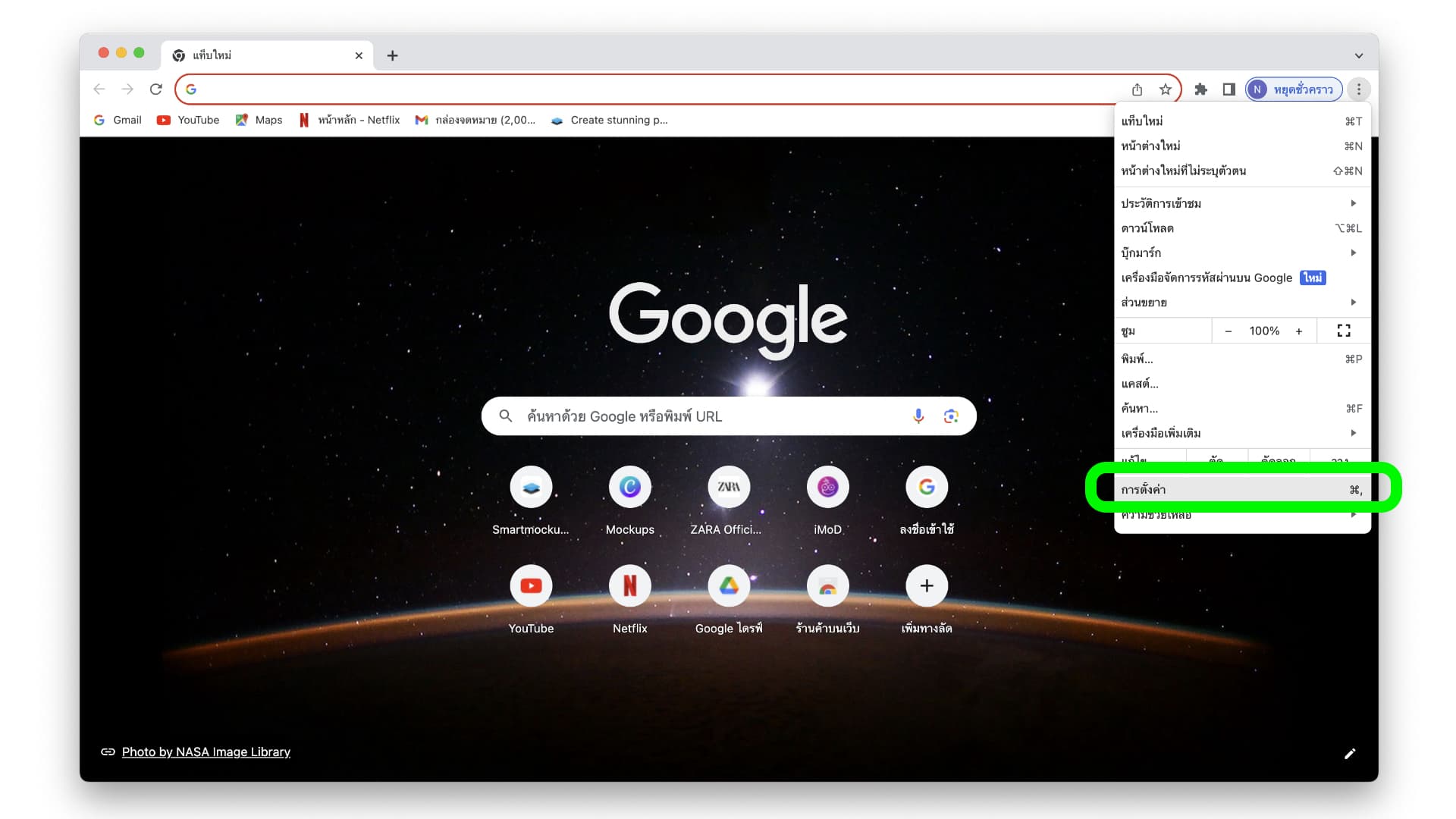The image size is (1456, 819).
Task: Open the Photo by NASA Image Library link
Action: pyautogui.click(x=206, y=752)
